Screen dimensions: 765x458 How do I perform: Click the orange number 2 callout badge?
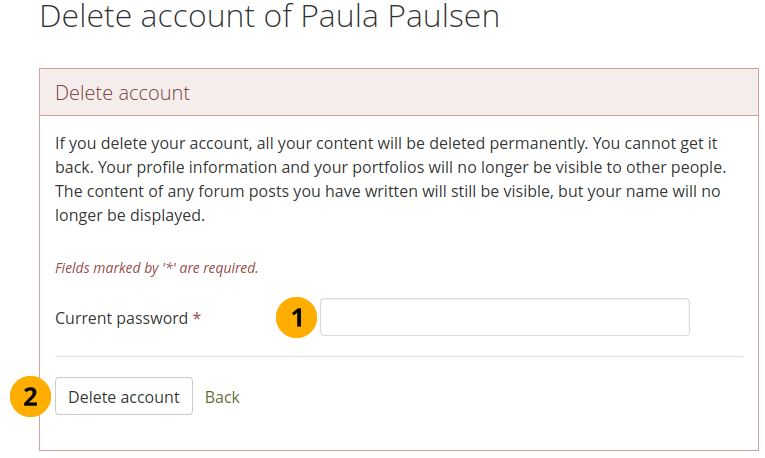click(x=31, y=396)
